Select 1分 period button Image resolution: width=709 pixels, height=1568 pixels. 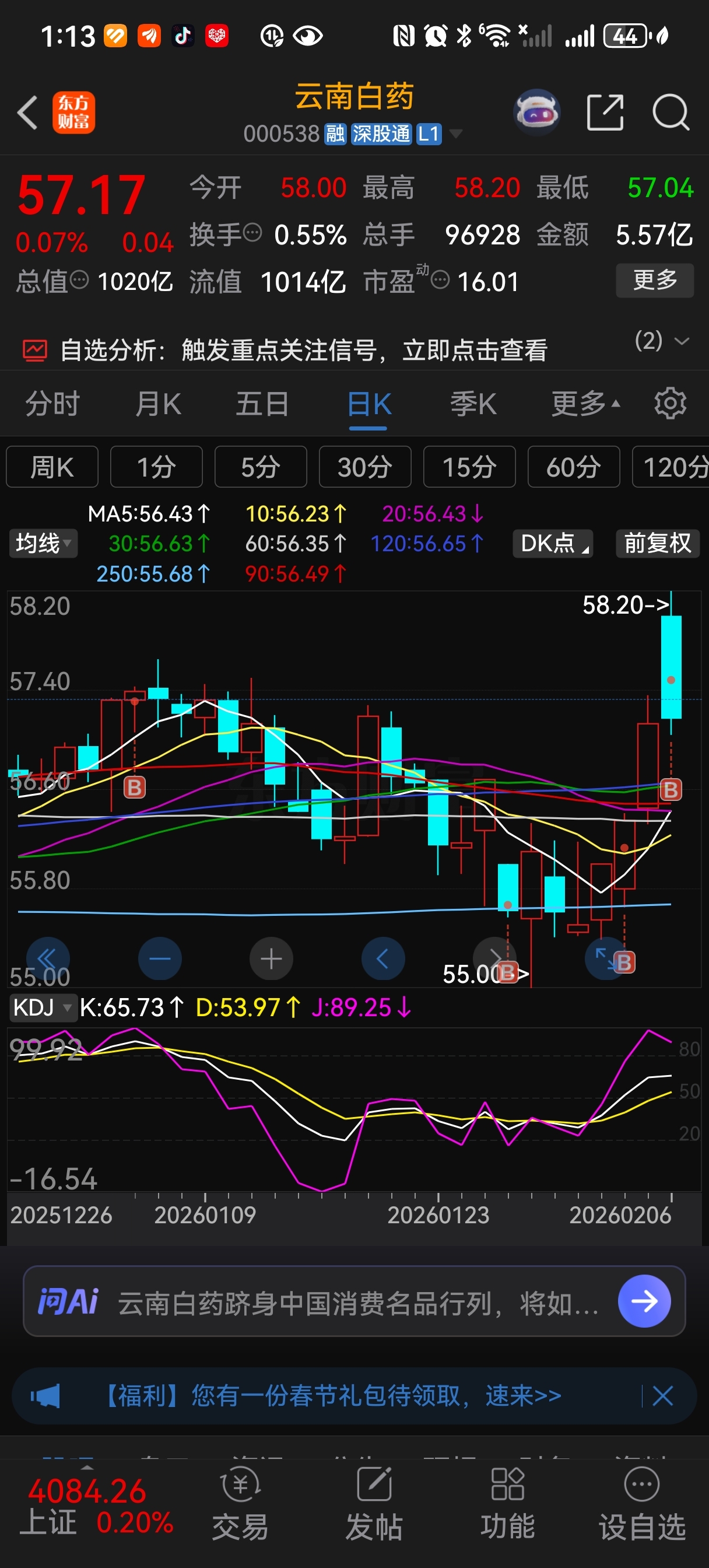pyautogui.click(x=156, y=467)
